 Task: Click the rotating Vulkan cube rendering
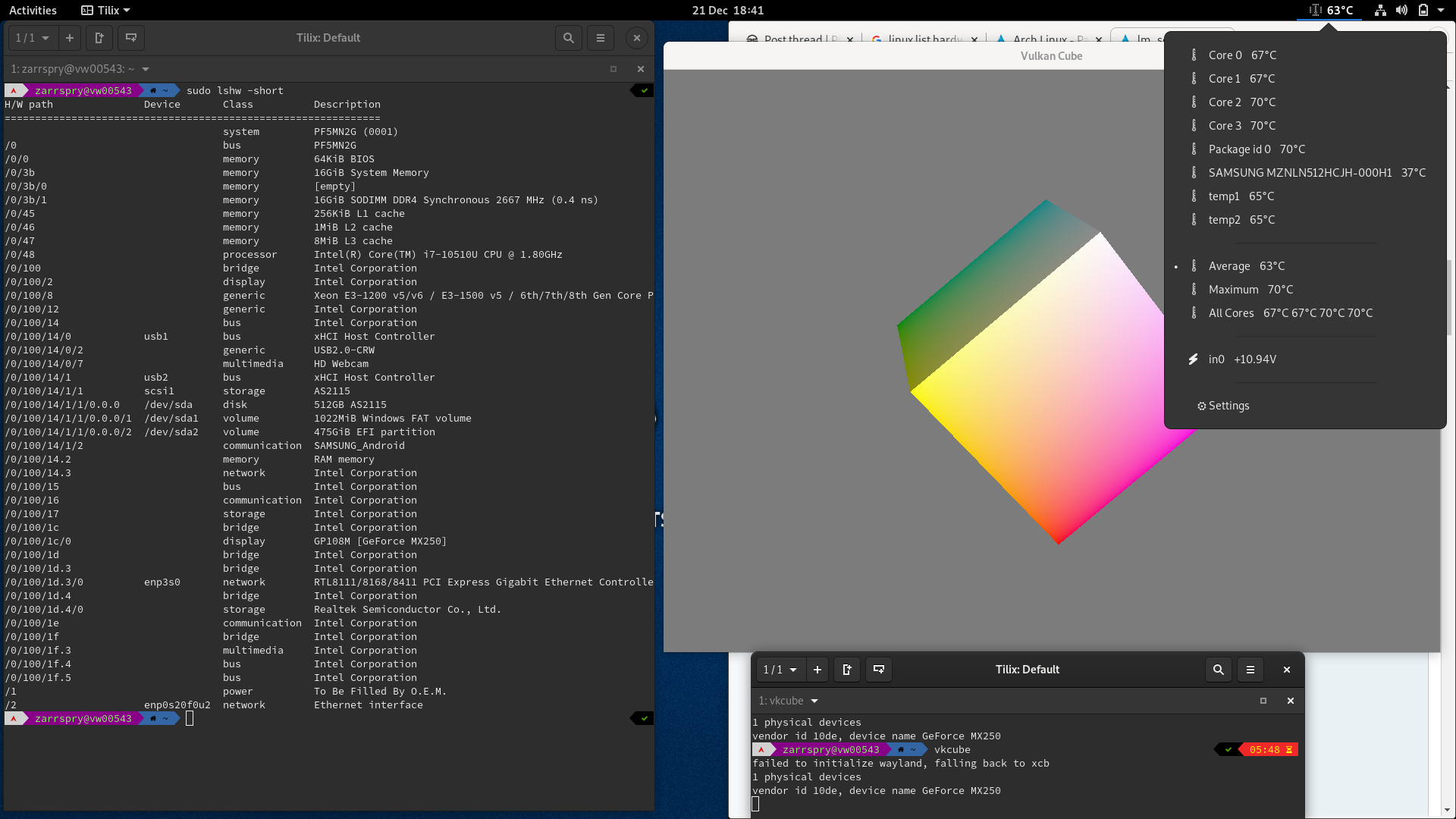pos(1050,372)
